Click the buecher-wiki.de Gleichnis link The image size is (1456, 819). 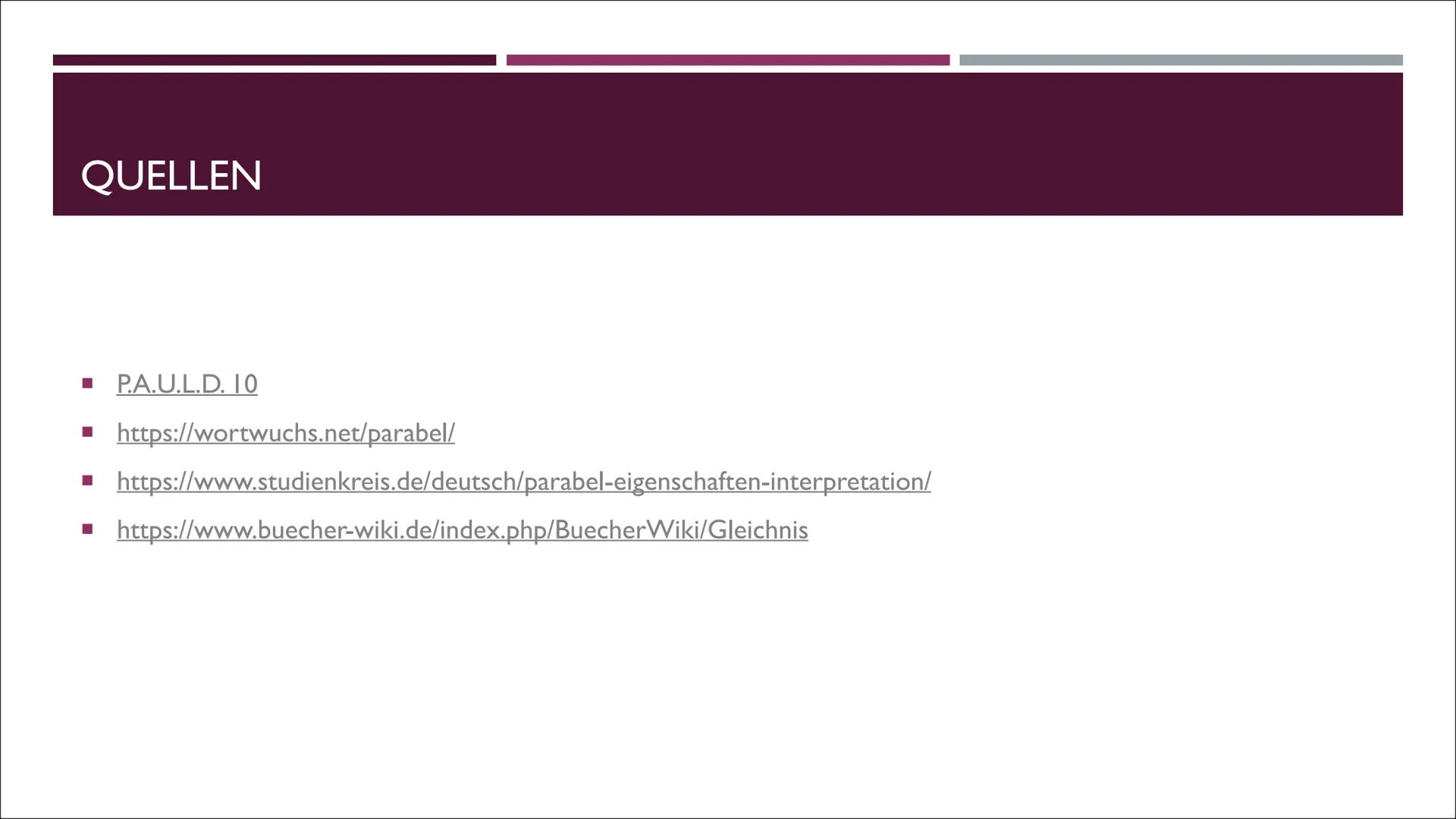[x=462, y=530]
